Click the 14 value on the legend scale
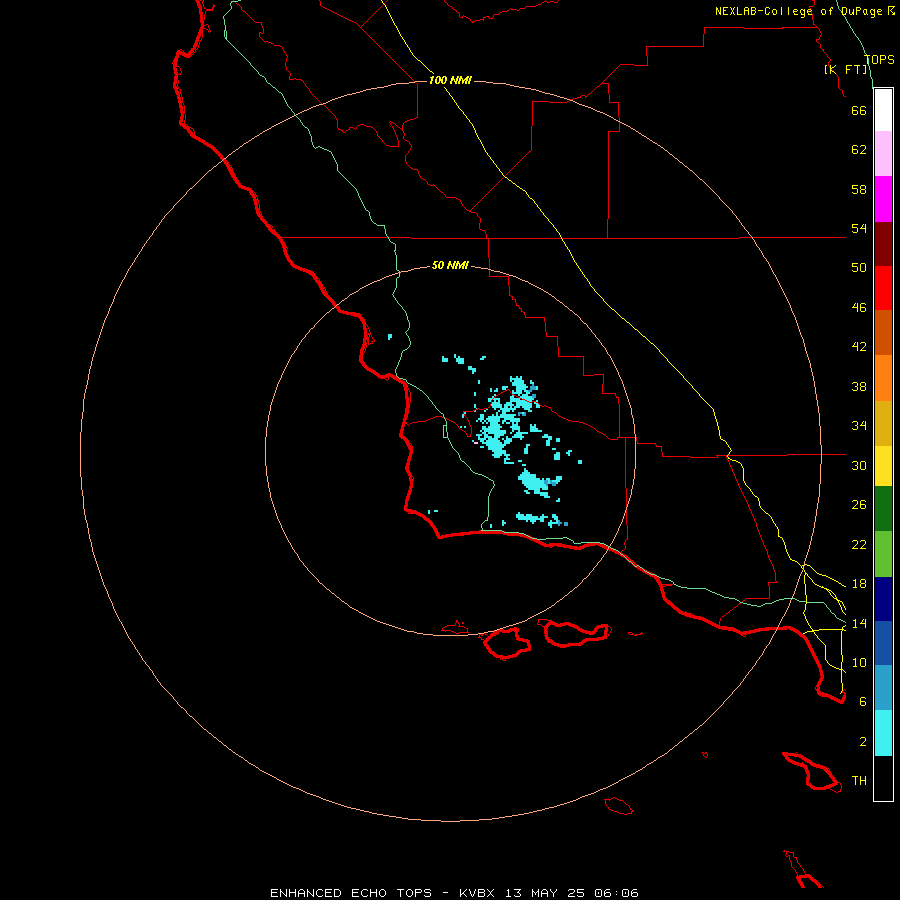 point(859,623)
